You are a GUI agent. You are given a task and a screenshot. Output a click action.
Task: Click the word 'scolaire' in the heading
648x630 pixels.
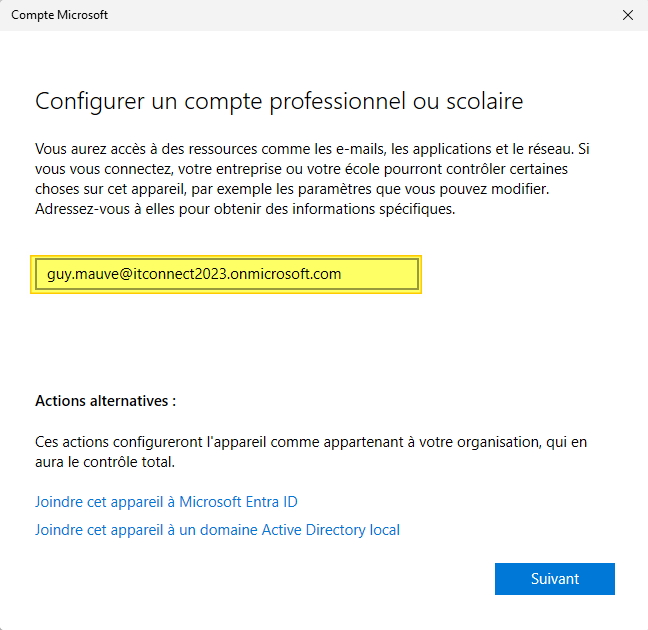coord(486,102)
